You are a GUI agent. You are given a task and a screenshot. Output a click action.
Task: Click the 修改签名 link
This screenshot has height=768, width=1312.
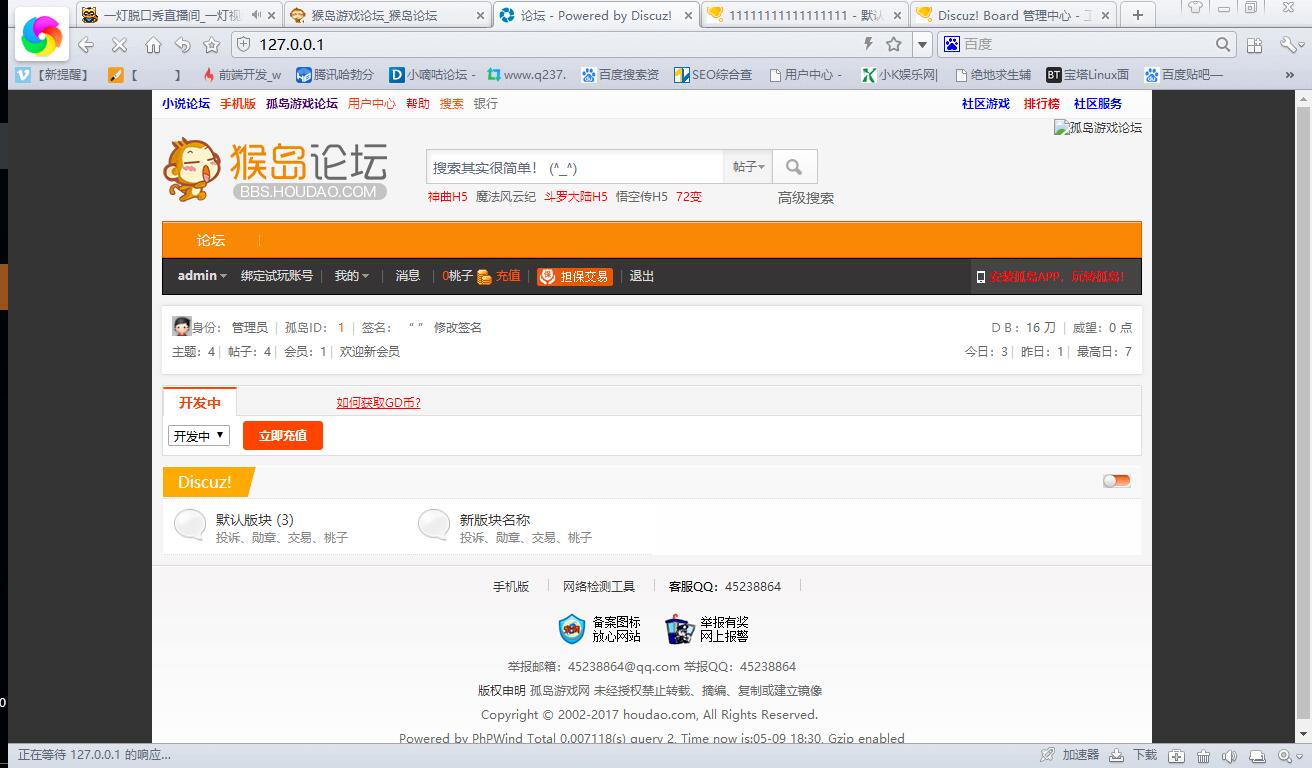[458, 327]
